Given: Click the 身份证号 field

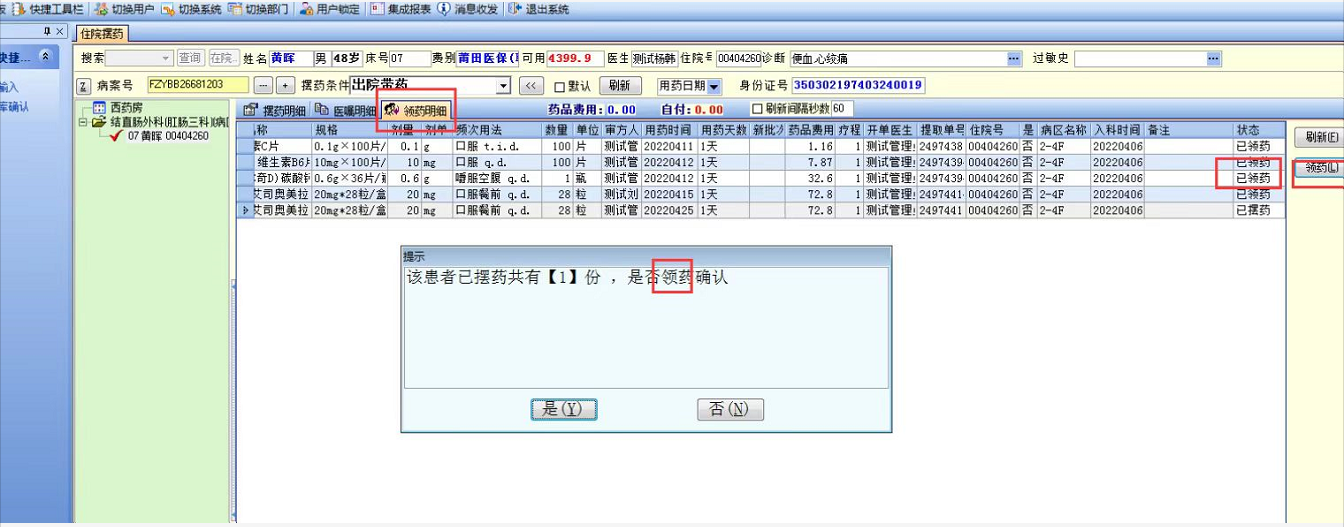Looking at the screenshot, I should coord(858,86).
